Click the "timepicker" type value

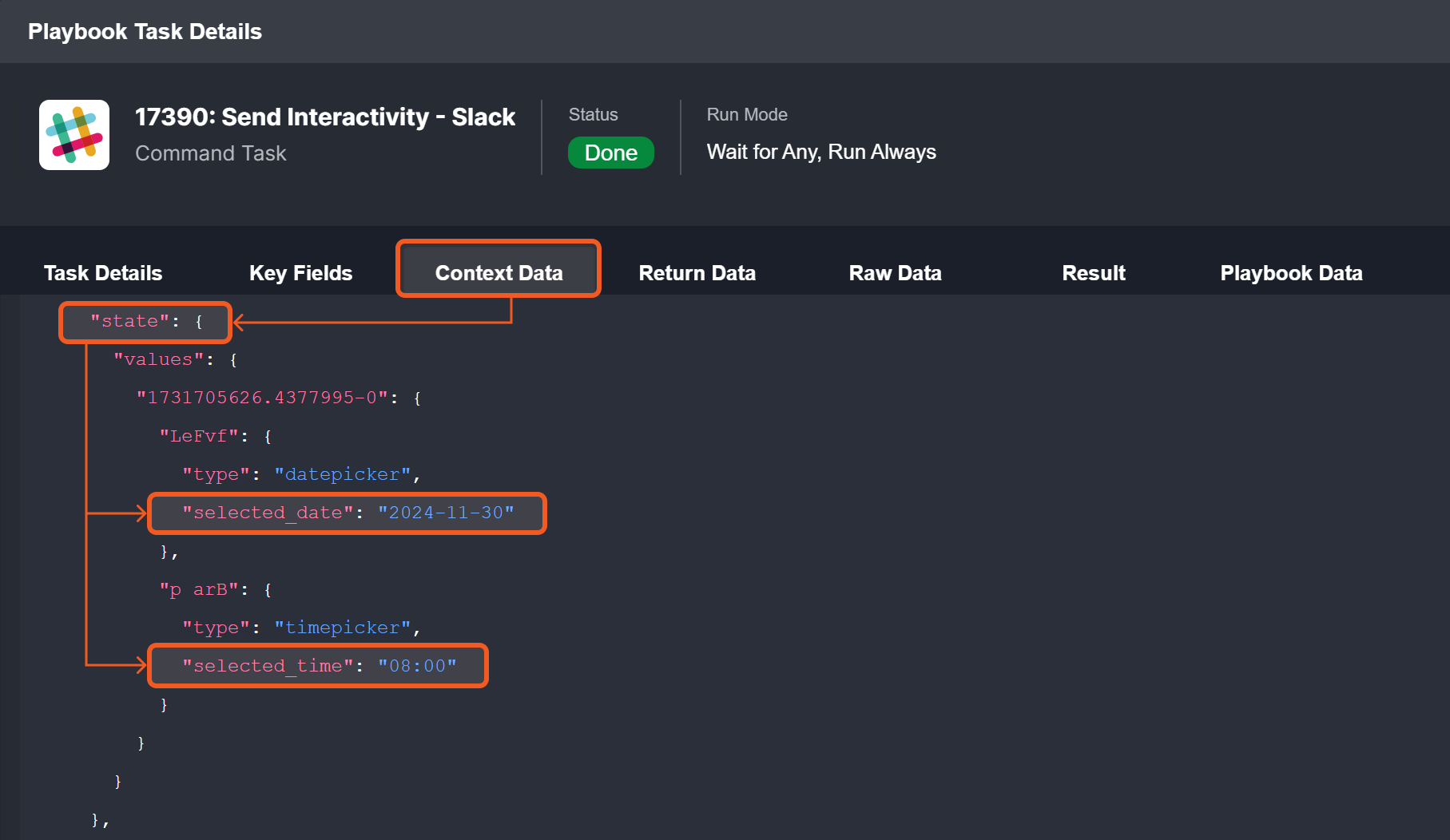[x=343, y=628]
